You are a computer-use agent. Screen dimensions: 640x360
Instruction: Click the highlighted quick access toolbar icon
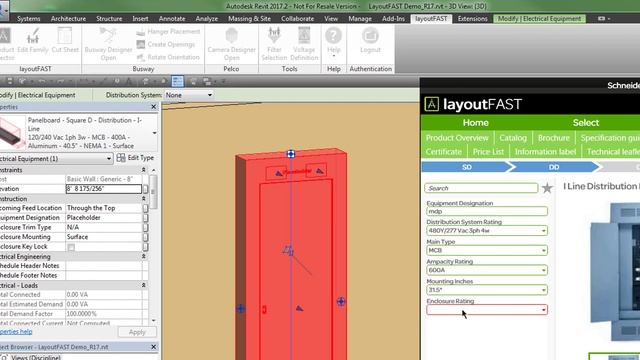(178, 81)
